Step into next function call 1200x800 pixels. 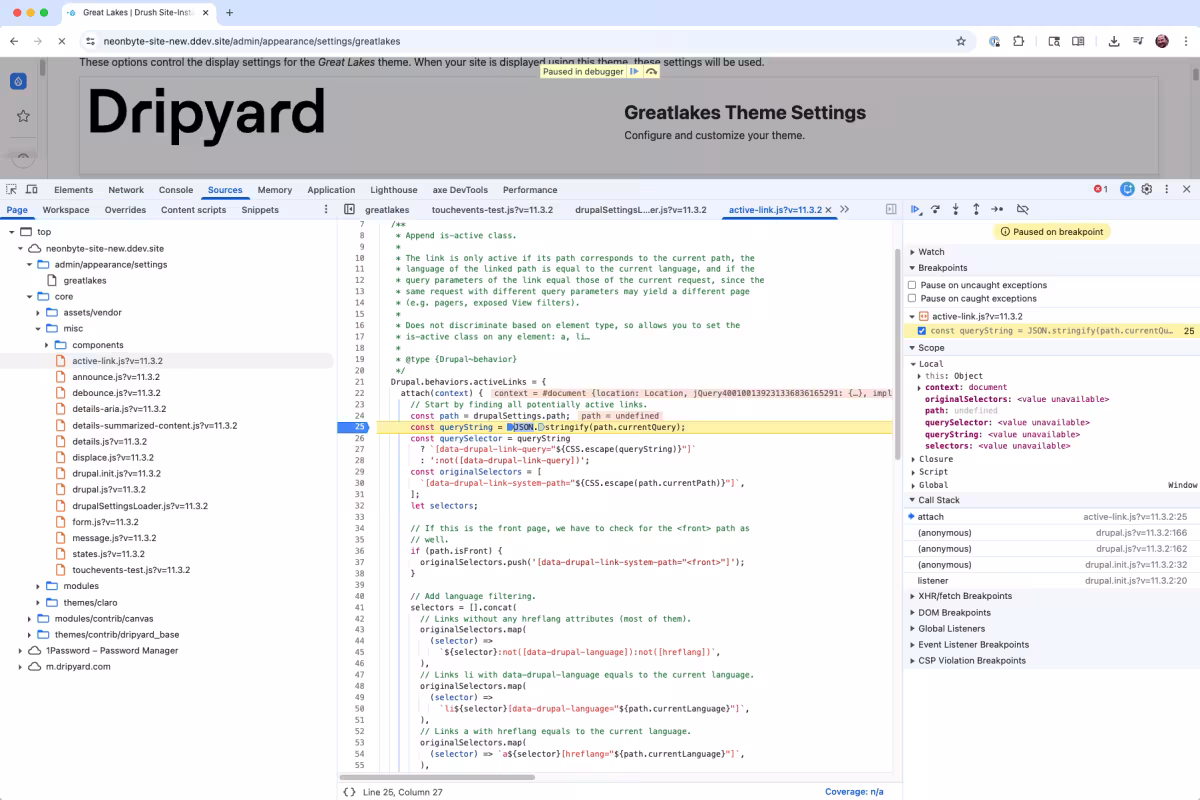956,209
